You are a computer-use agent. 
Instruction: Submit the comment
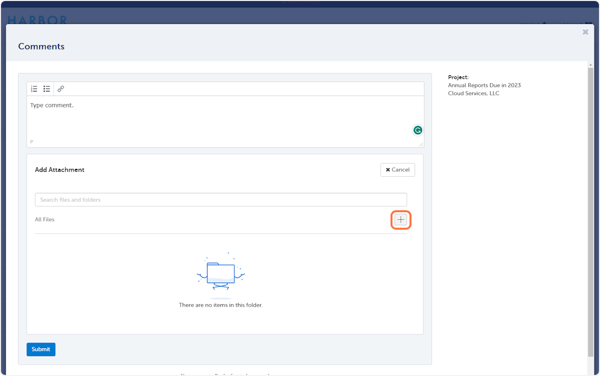coord(41,349)
